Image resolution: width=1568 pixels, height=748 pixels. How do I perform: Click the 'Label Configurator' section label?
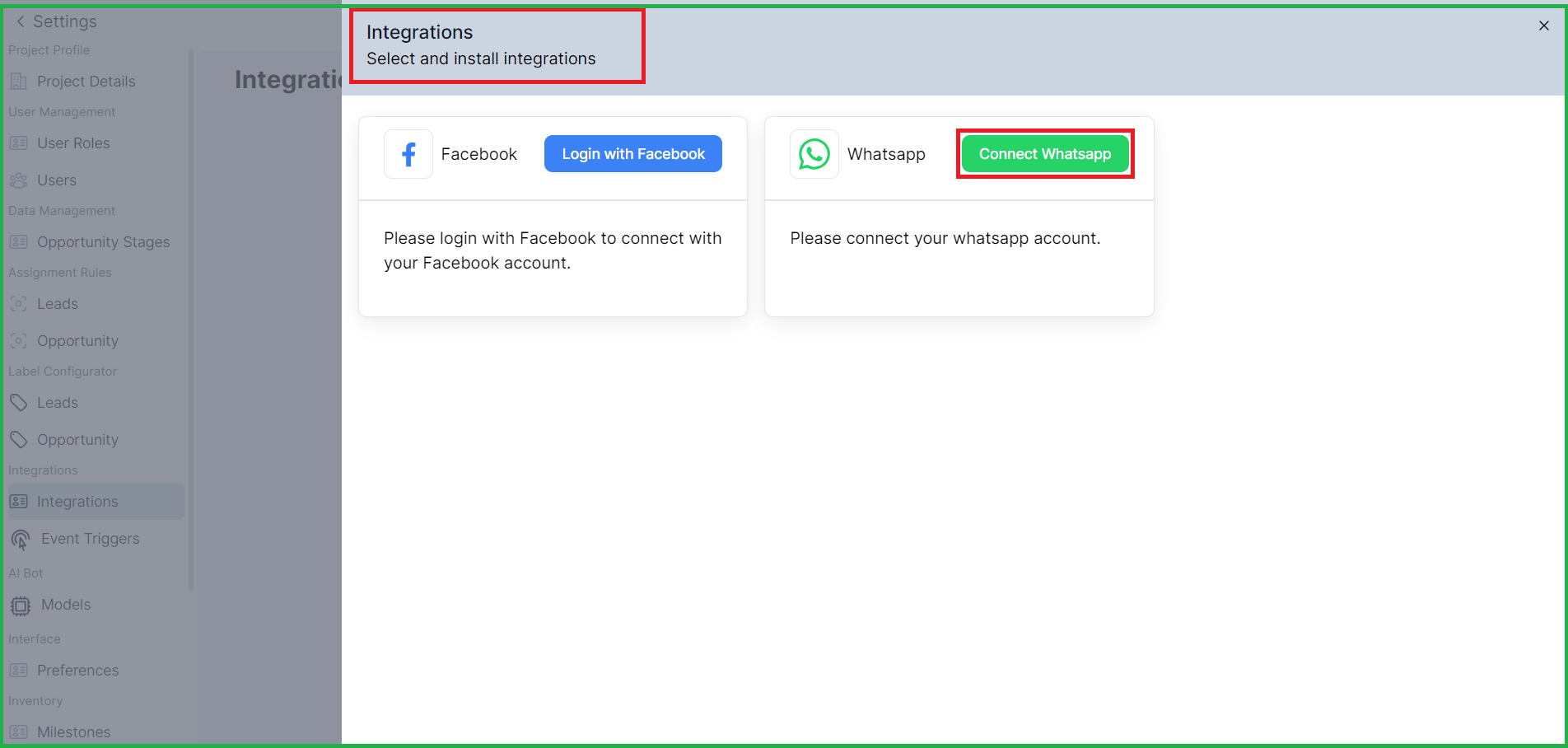pos(63,372)
